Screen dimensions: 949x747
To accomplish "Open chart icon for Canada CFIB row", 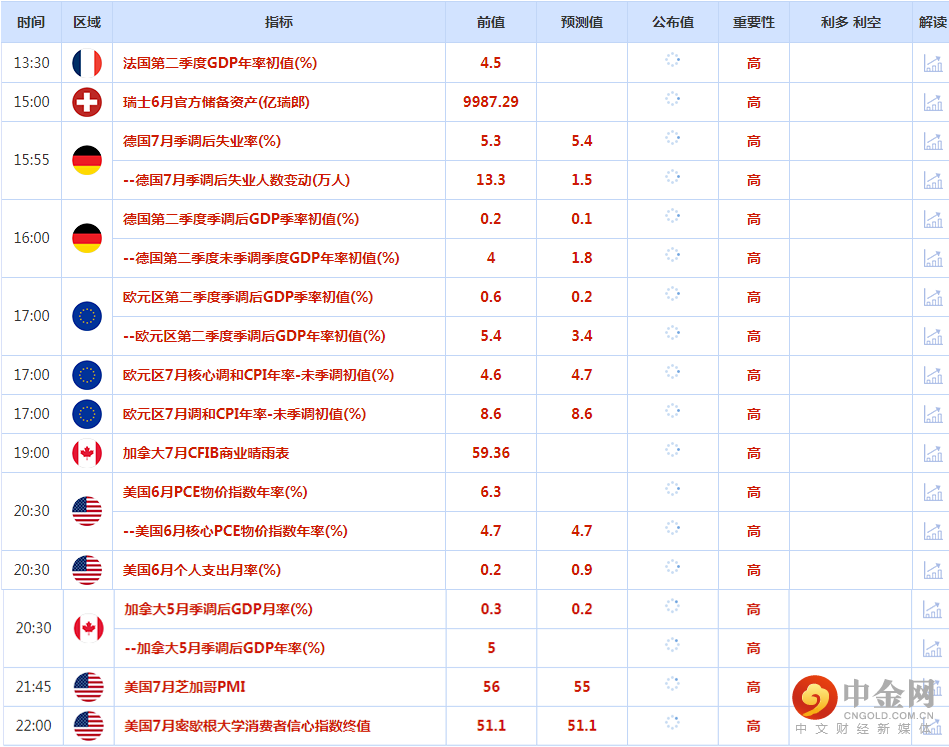I will tap(933, 453).
